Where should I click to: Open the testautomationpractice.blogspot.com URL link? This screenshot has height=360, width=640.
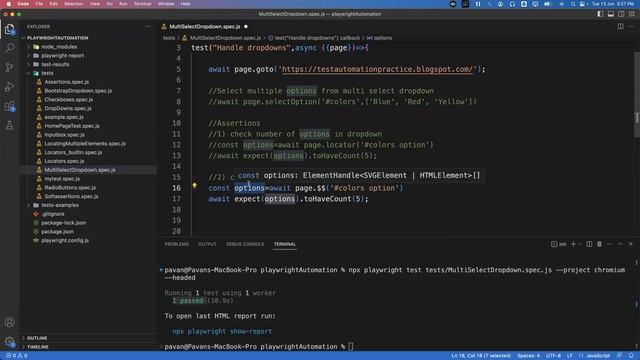[377, 69]
